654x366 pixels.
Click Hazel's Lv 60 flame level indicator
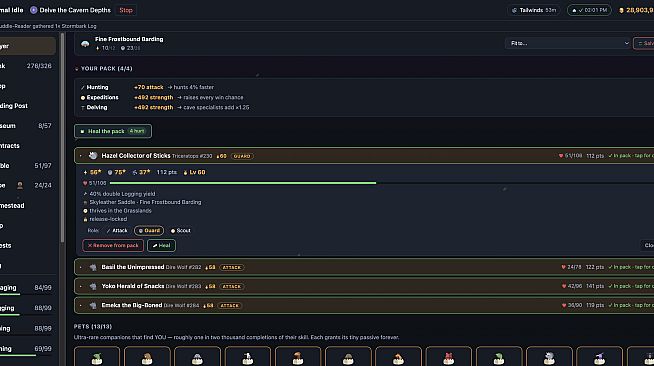point(194,172)
